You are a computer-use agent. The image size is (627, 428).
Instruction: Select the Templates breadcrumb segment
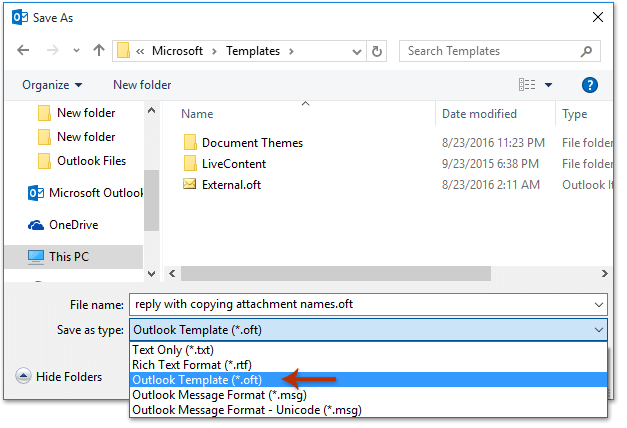253,51
